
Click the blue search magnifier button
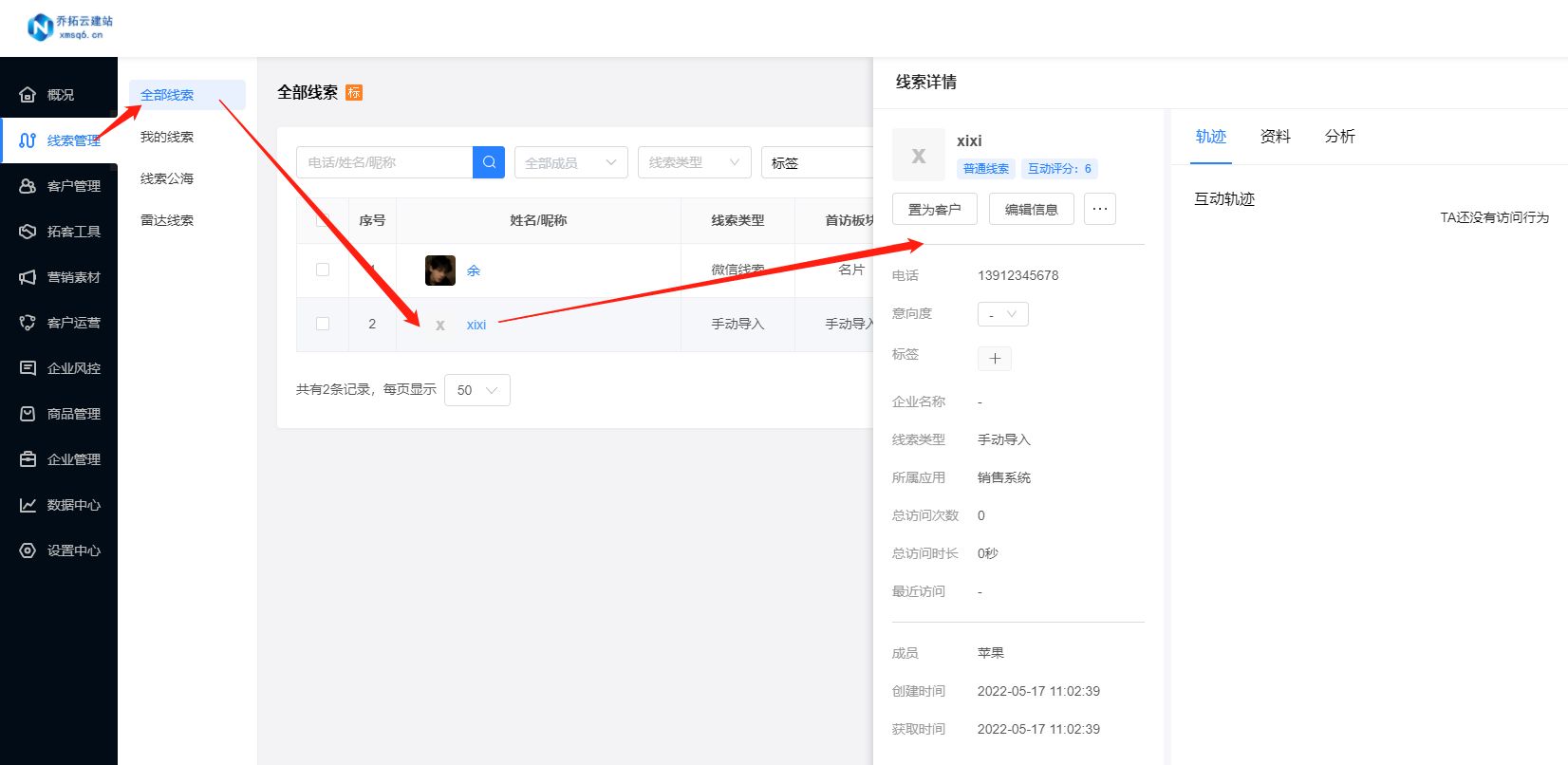coord(489,162)
